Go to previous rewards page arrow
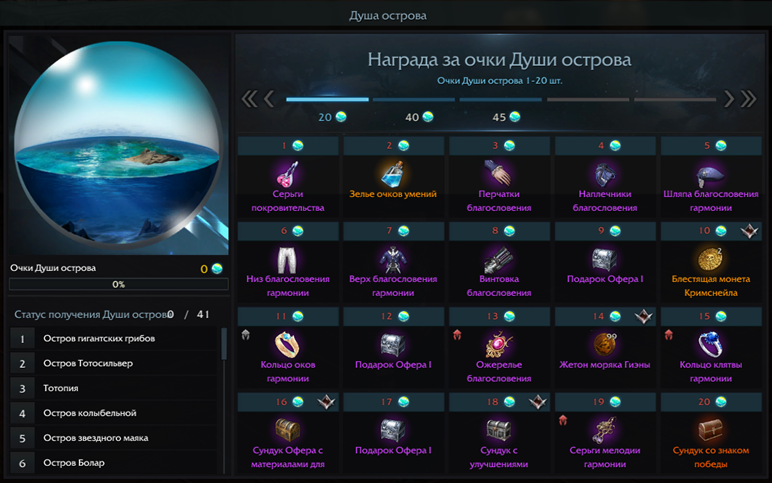This screenshot has height=483, width=772. [269, 99]
